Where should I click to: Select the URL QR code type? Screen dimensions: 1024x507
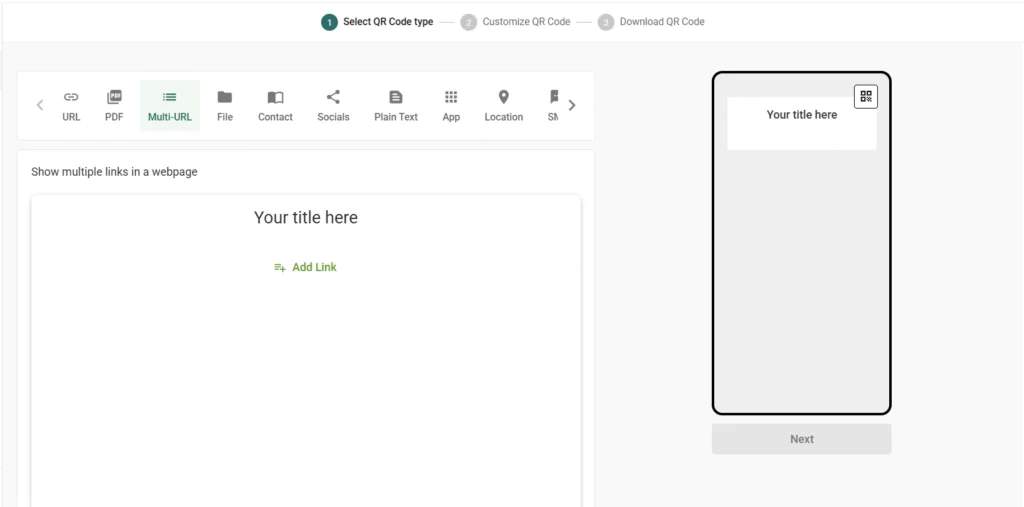click(71, 106)
